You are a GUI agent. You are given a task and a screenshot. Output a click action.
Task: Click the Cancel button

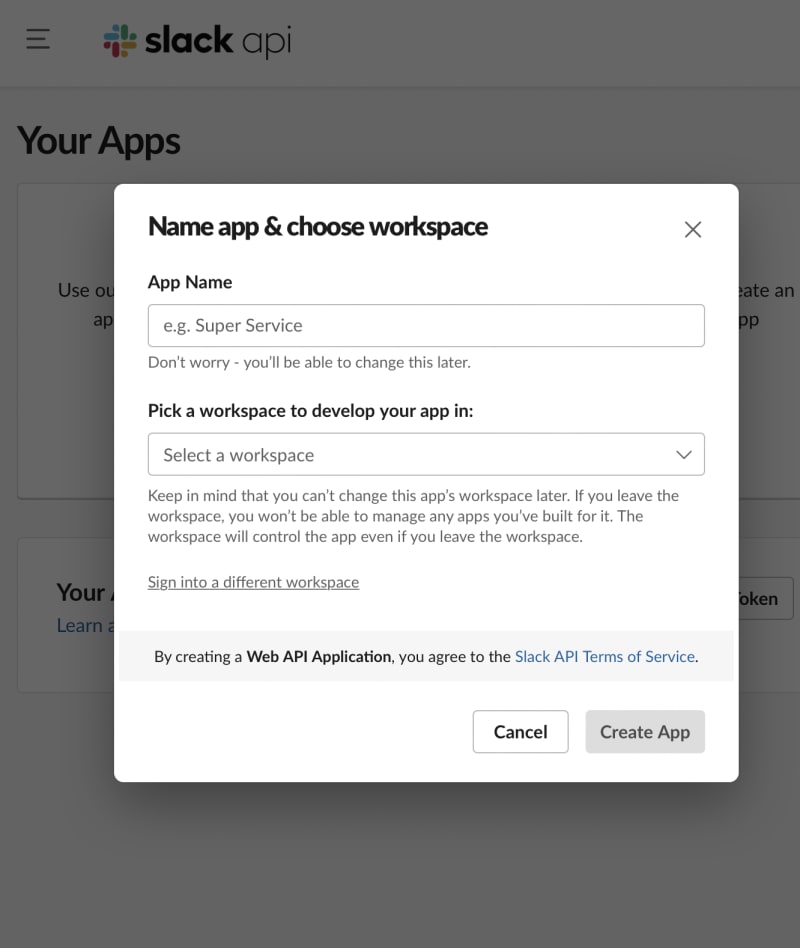coord(520,732)
